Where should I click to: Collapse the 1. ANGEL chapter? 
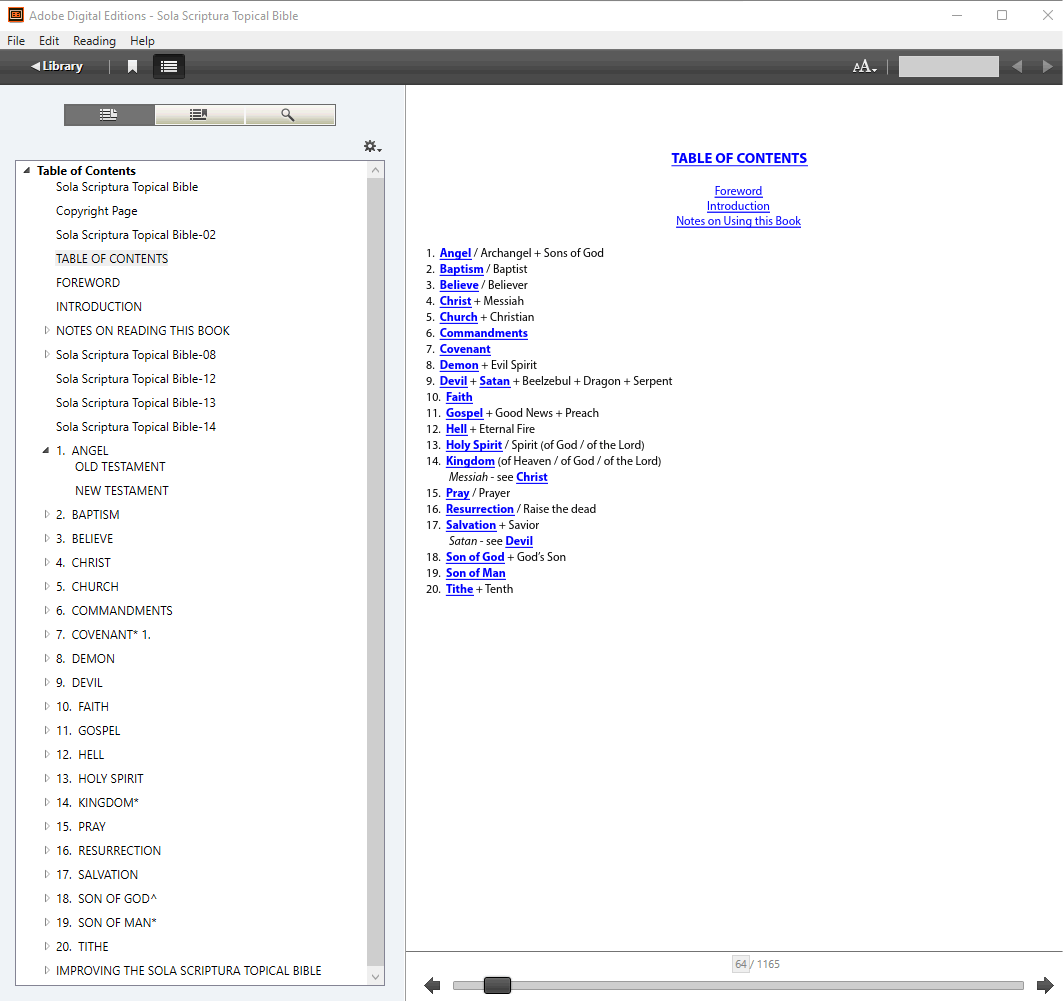pos(46,450)
